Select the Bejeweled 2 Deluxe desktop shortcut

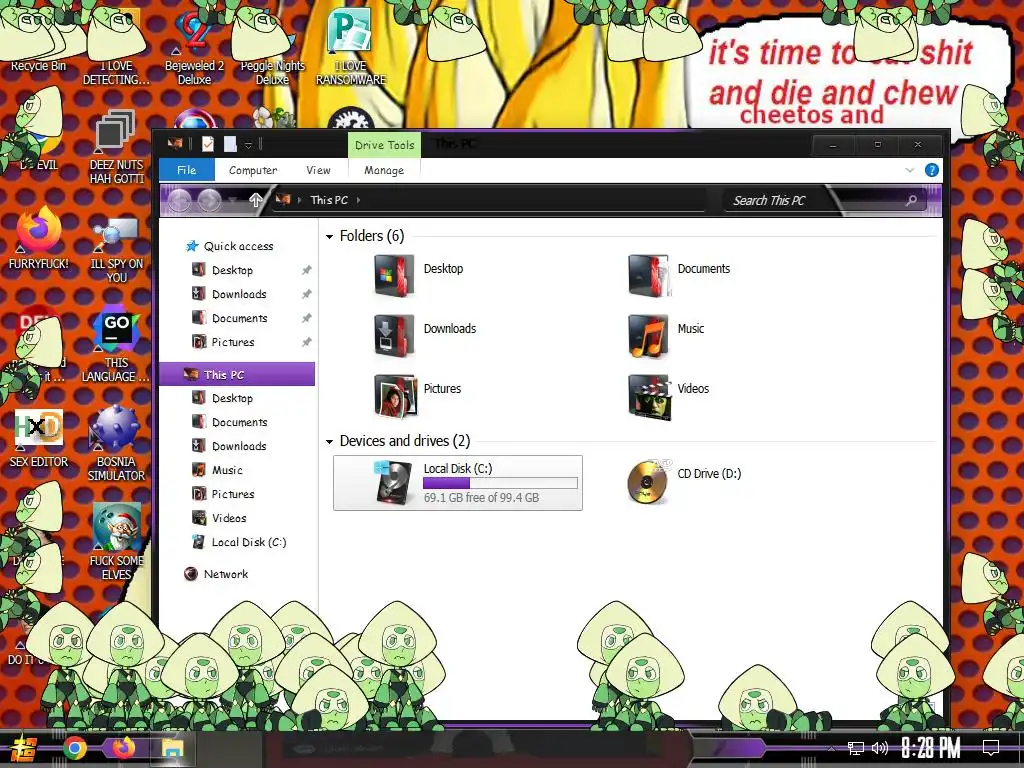(194, 46)
